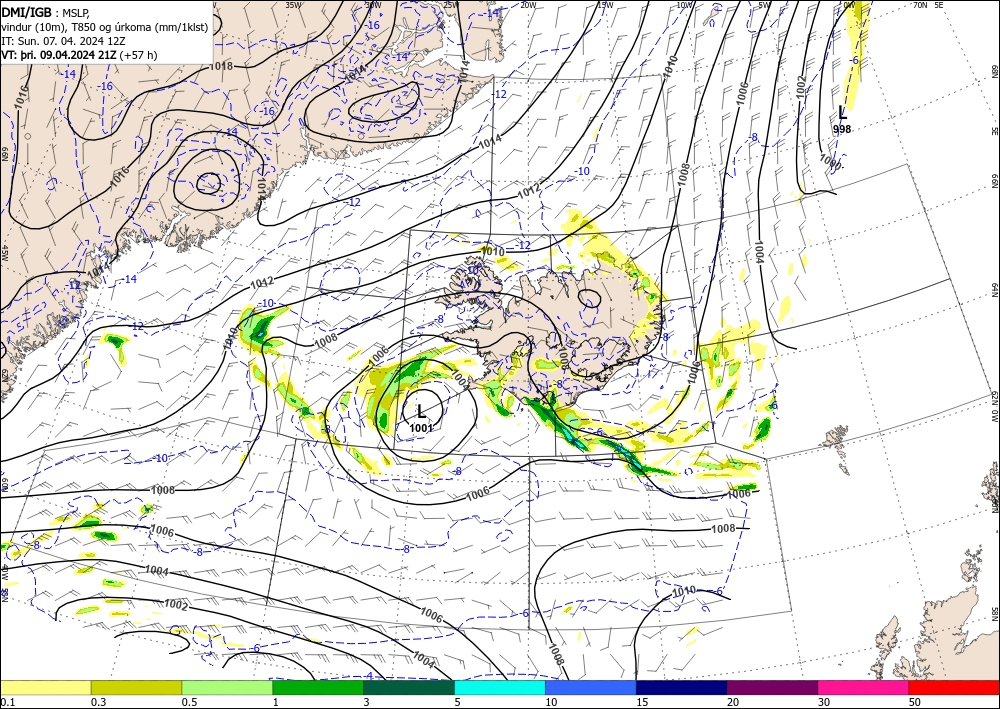Click the '10W' longitude label
Screen dimensions: 1000x709
684,5
